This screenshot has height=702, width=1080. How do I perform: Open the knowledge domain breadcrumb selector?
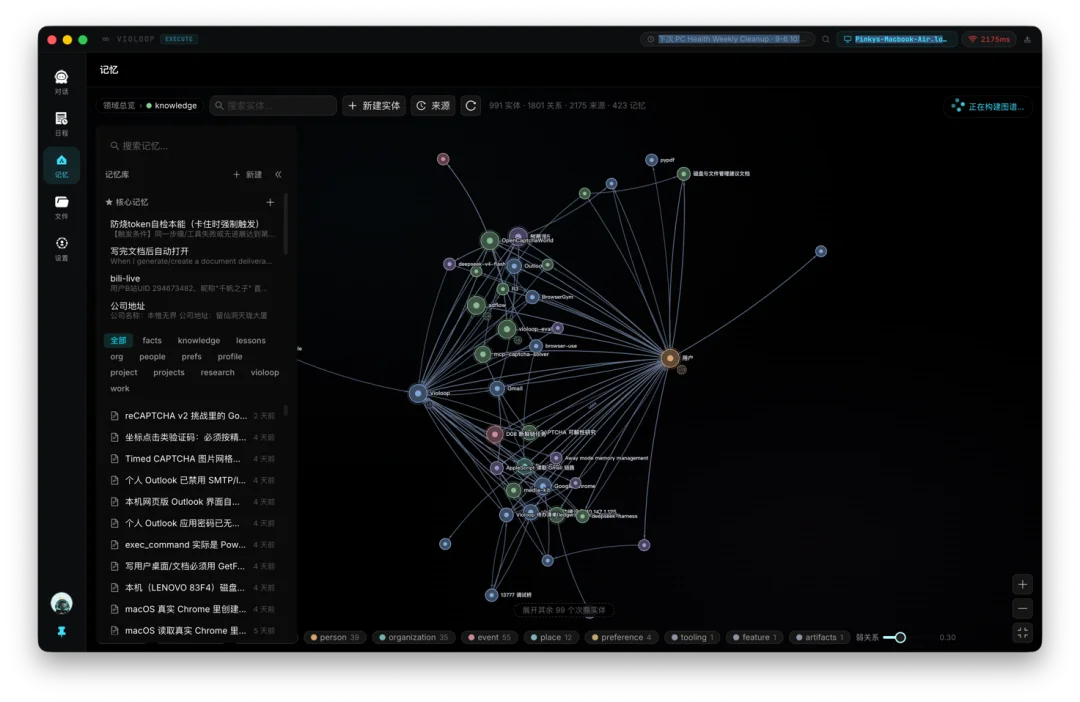172,105
